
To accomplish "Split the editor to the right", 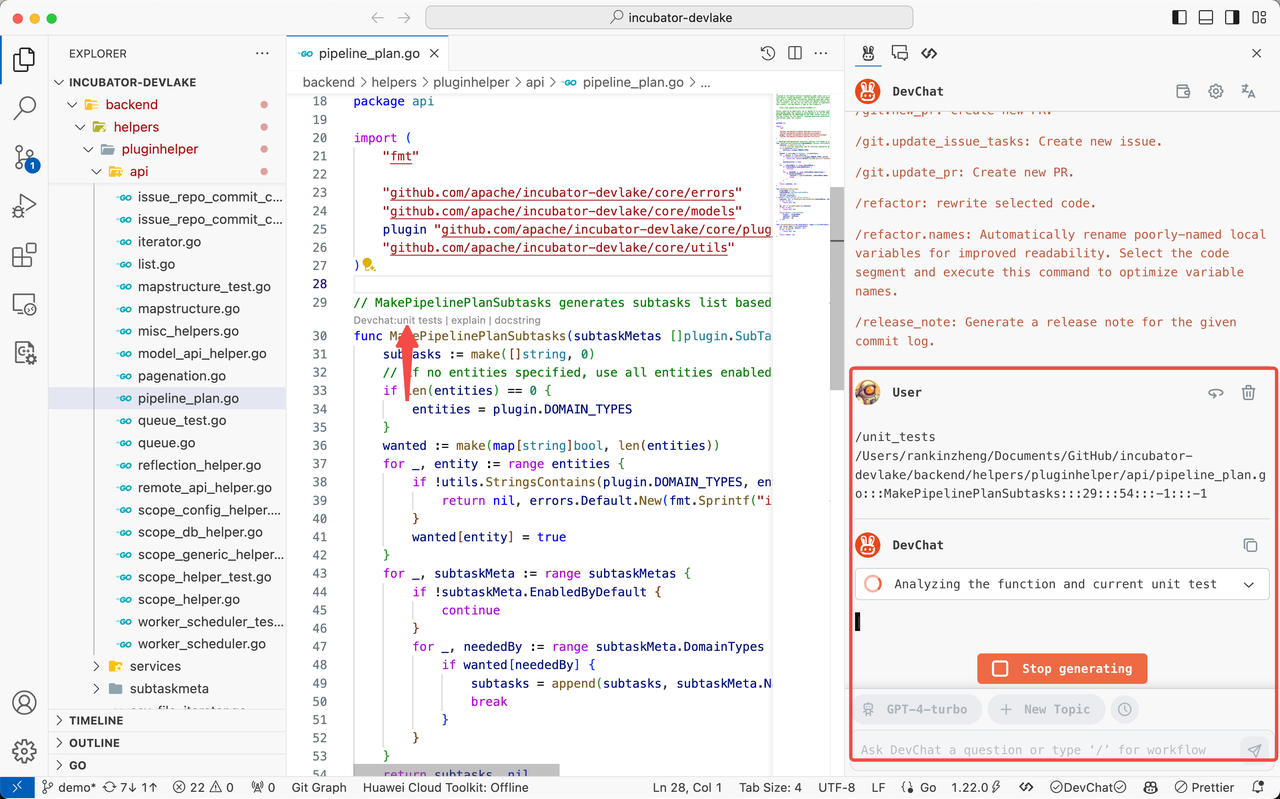I will coord(795,54).
